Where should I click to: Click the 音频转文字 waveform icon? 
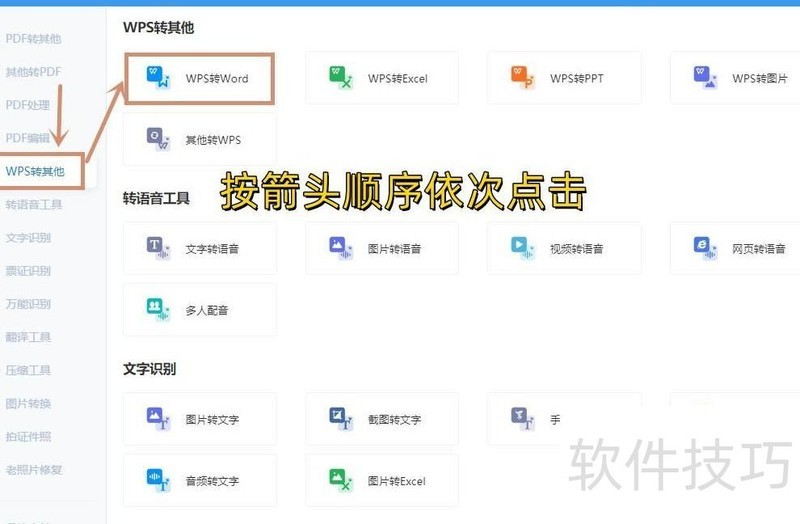(158, 480)
